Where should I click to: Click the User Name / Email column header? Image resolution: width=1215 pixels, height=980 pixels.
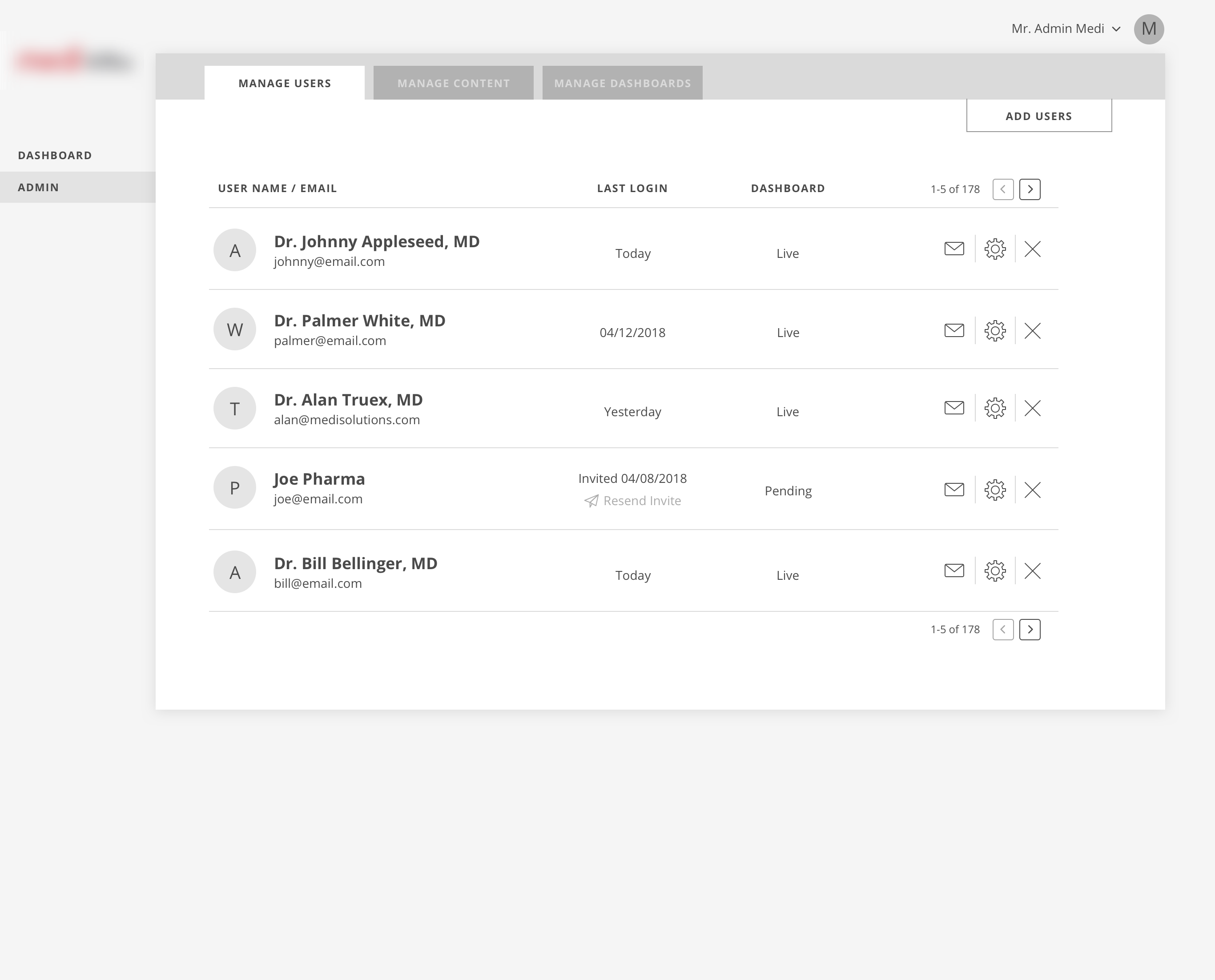tap(277, 189)
